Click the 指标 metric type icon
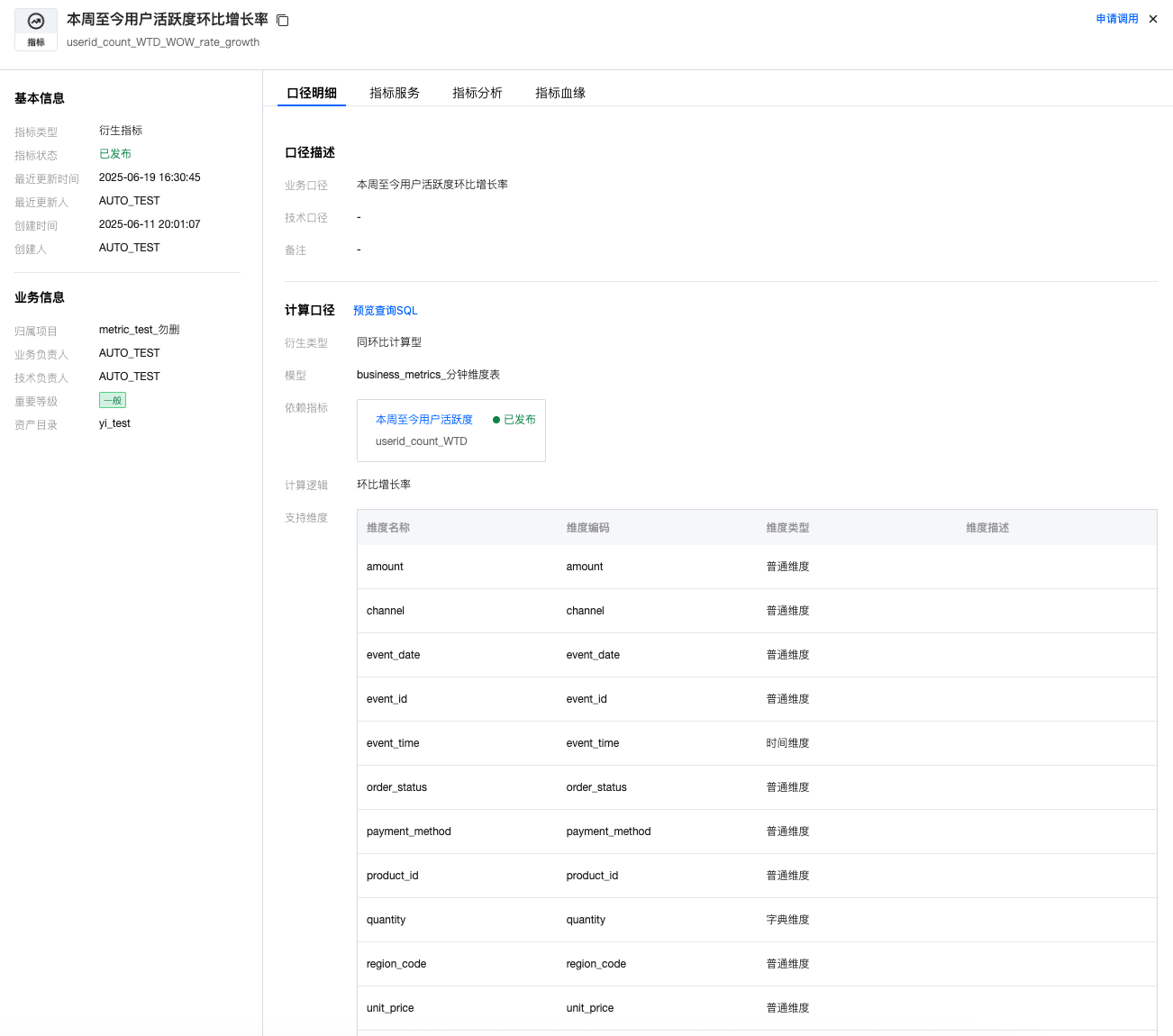This screenshot has height=1036, width=1173. pyautogui.click(x=36, y=30)
